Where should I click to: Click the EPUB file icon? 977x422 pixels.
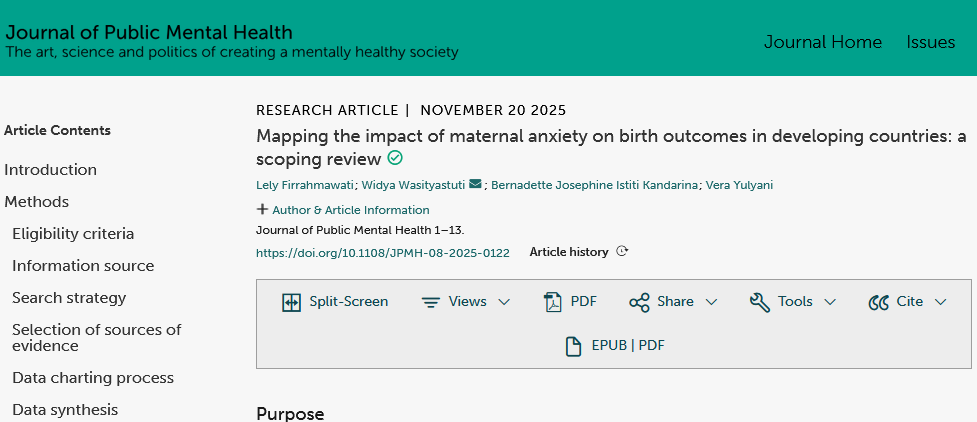(x=573, y=346)
